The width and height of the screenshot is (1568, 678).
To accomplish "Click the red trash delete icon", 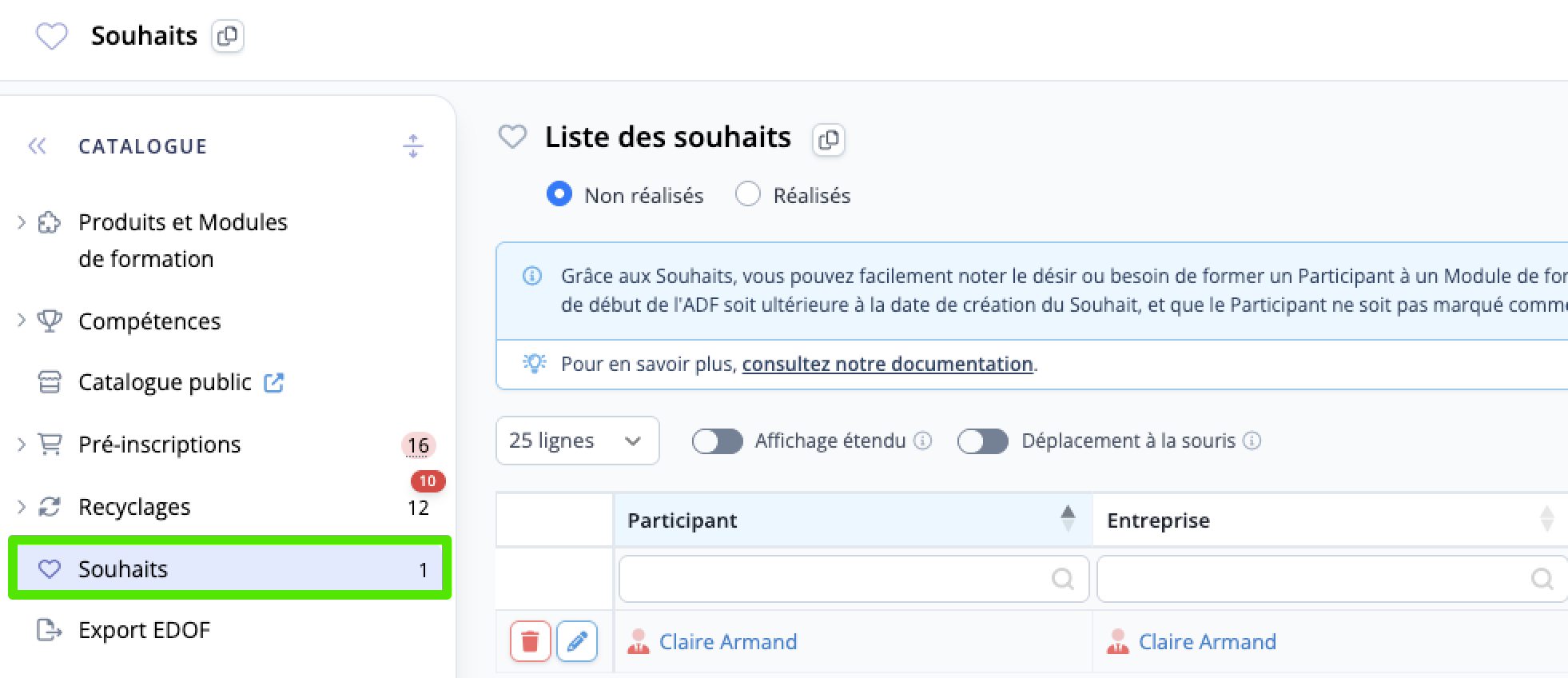I will pyautogui.click(x=530, y=641).
